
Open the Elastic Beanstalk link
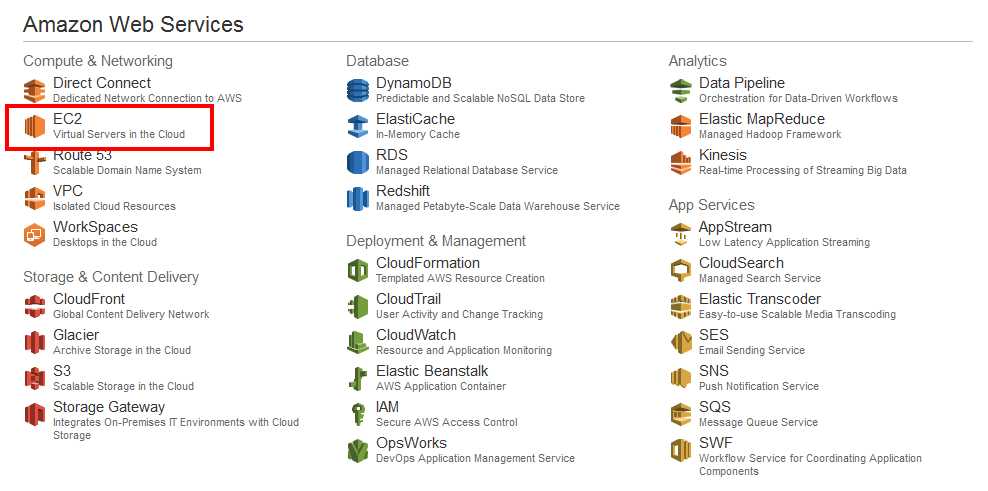coord(432,371)
